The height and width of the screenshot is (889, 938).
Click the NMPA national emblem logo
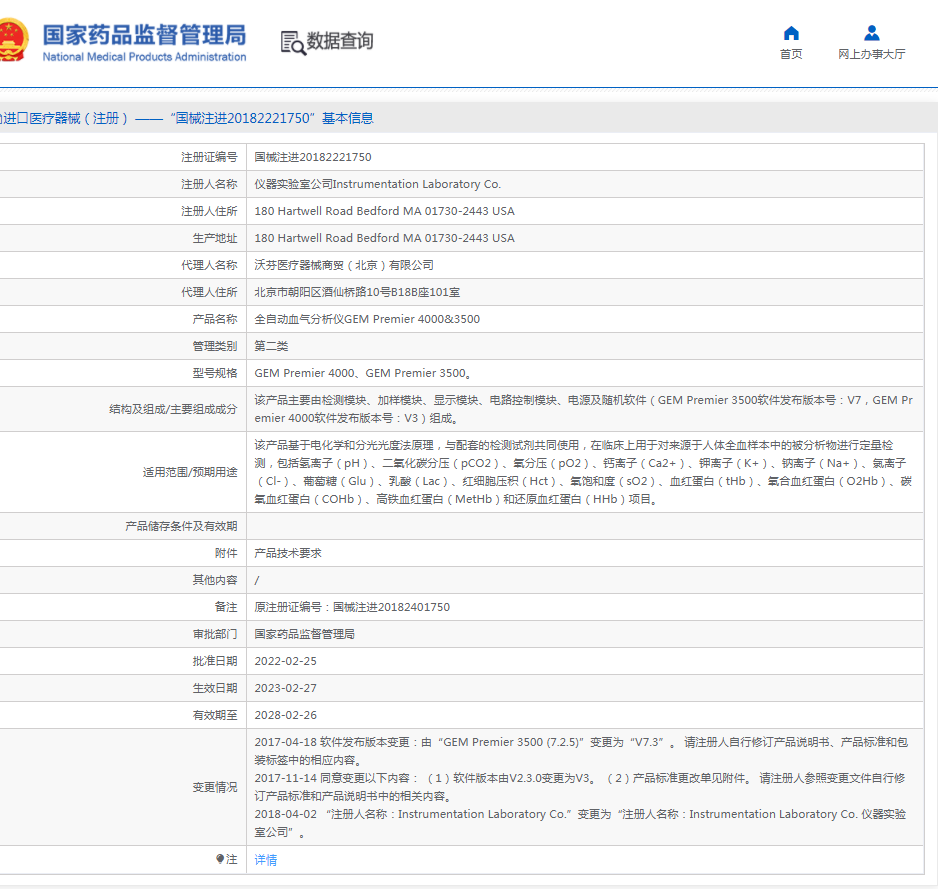12,40
